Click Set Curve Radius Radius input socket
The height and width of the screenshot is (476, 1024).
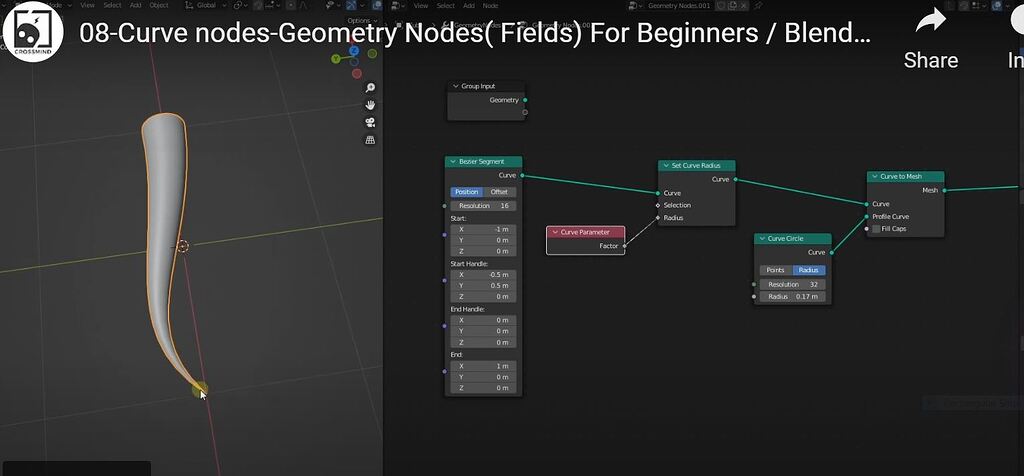658,217
